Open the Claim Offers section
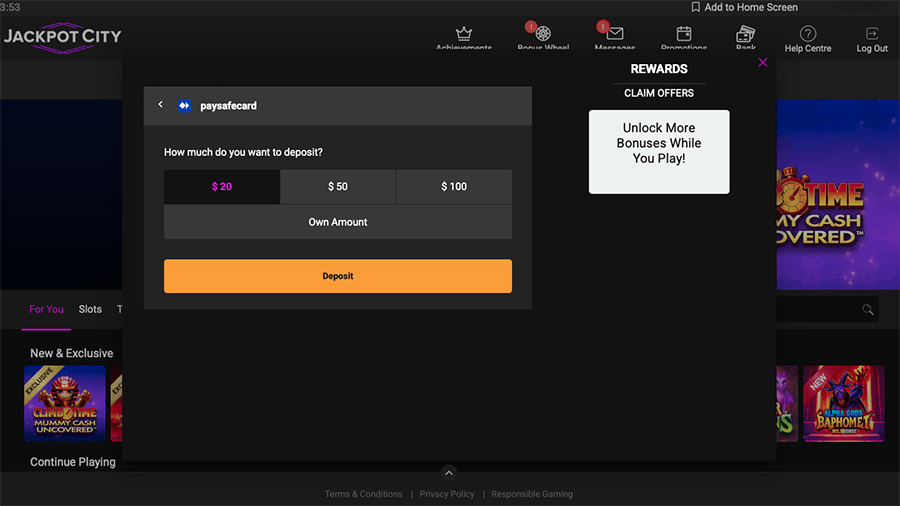The image size is (900, 506). click(x=659, y=93)
